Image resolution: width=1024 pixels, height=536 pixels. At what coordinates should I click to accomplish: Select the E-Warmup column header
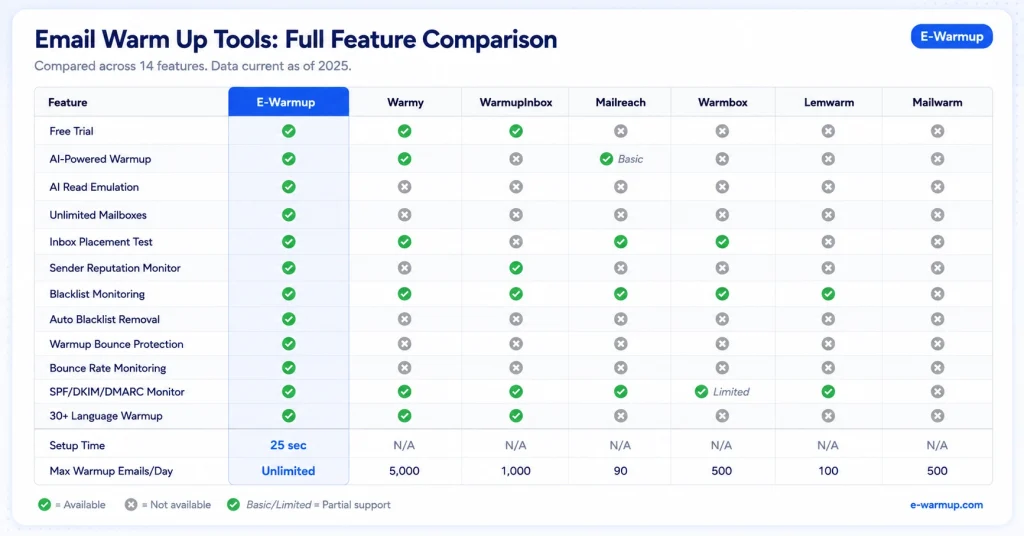(x=288, y=102)
